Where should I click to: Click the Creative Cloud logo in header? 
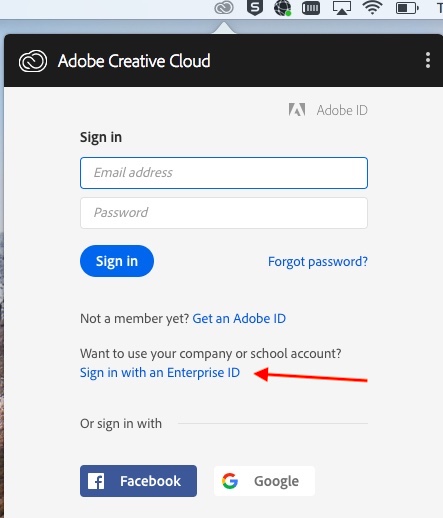click(x=33, y=61)
